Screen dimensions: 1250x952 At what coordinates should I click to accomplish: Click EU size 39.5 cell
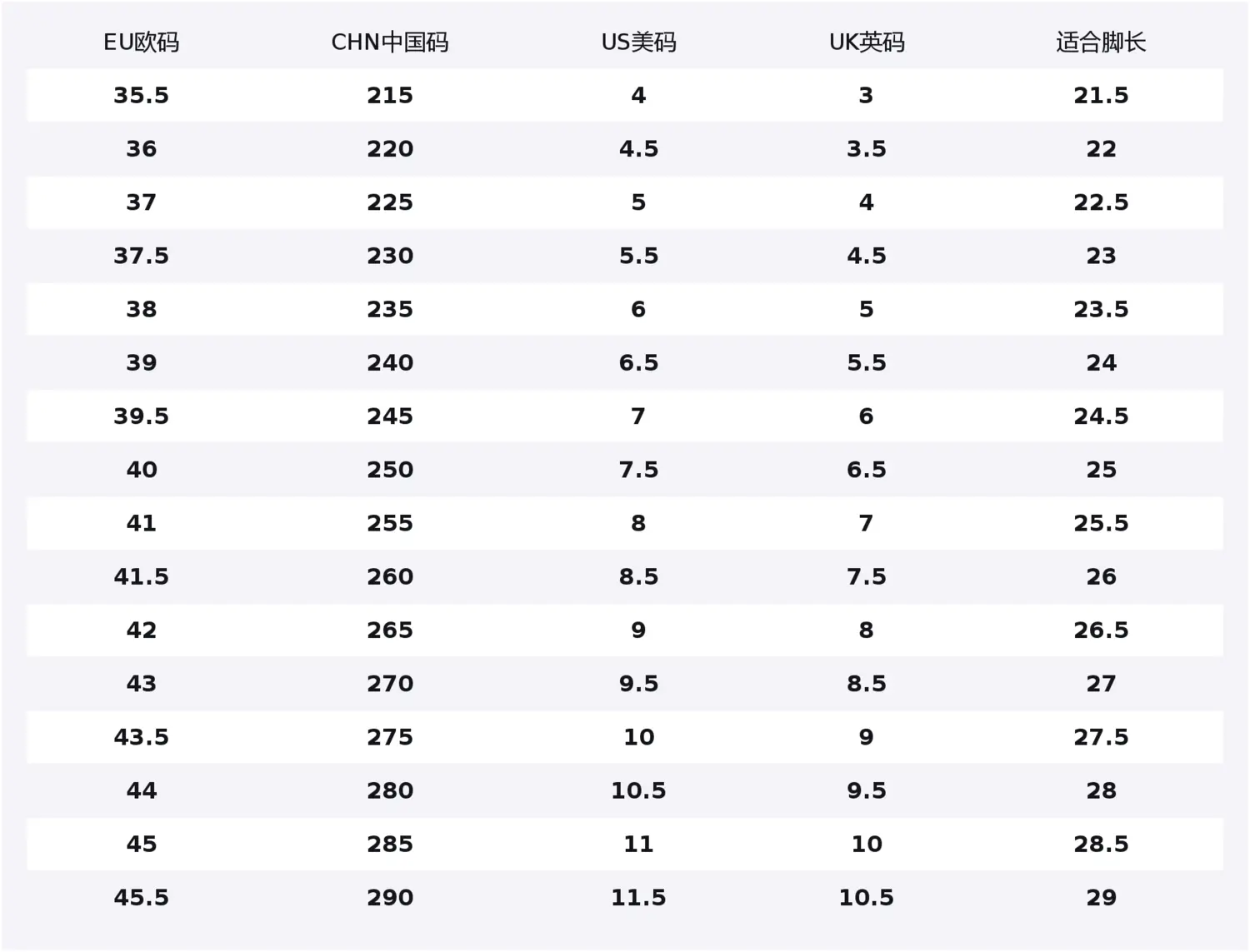pos(141,416)
